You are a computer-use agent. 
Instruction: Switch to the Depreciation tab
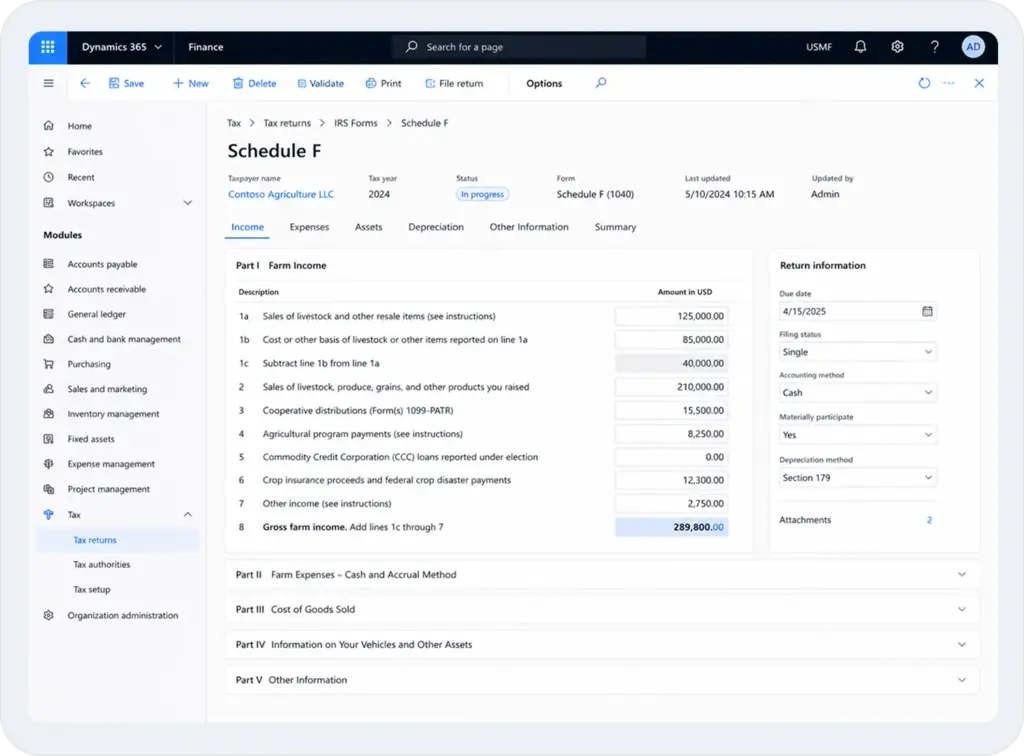436,227
